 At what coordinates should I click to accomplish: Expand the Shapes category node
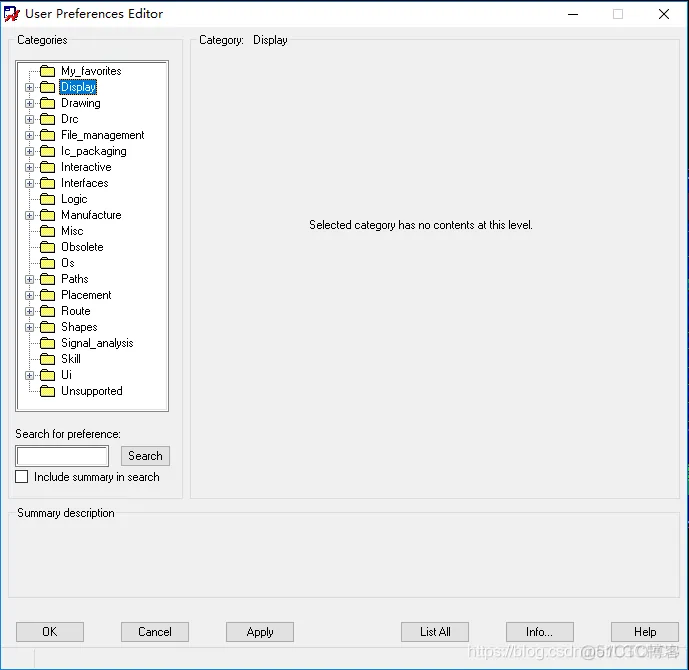(29, 327)
